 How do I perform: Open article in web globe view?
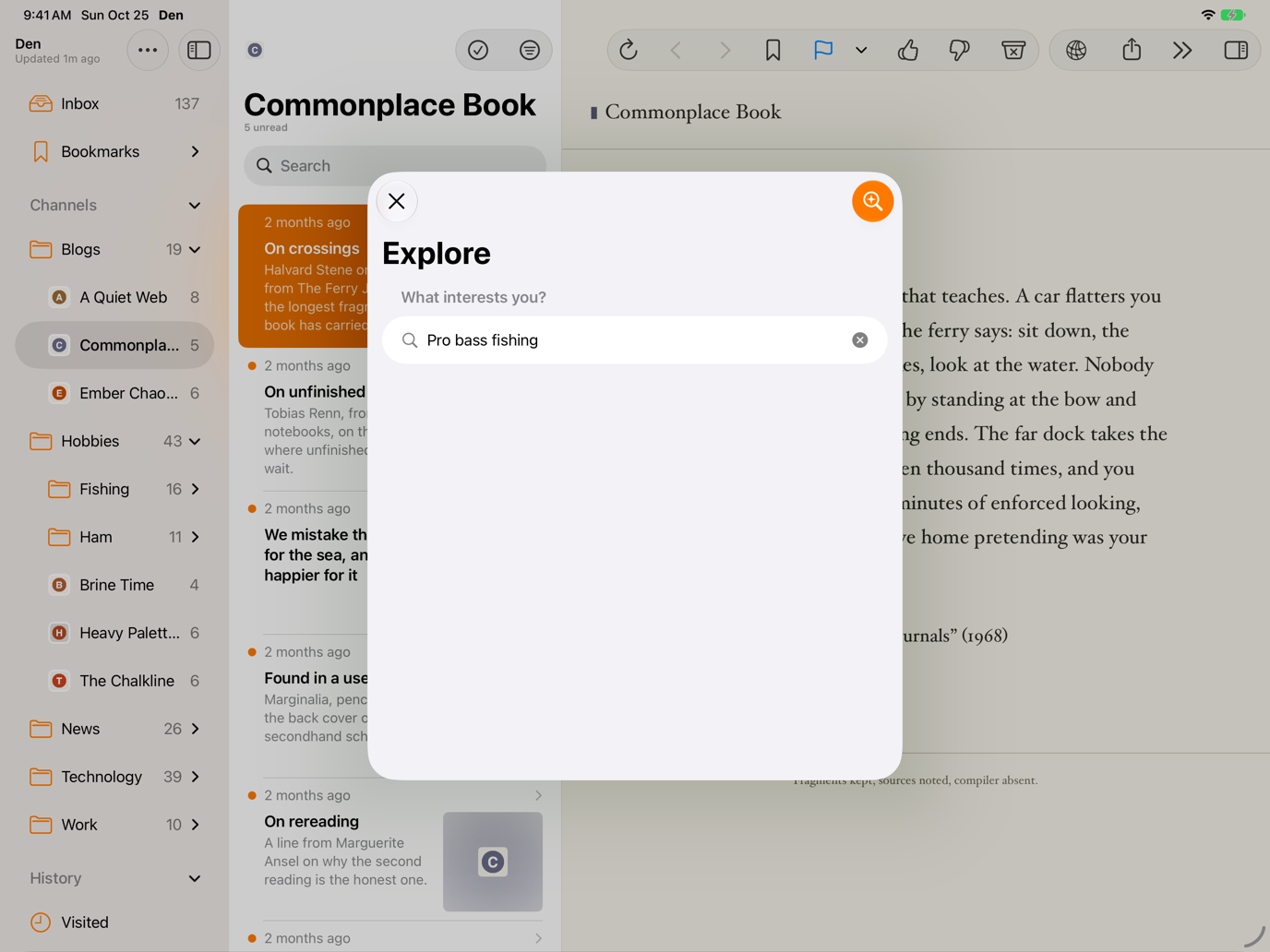pyautogui.click(x=1076, y=50)
